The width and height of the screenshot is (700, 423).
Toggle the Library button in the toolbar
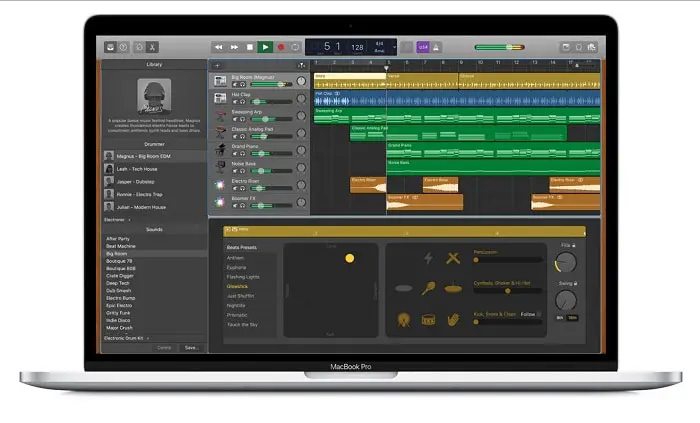pos(110,47)
